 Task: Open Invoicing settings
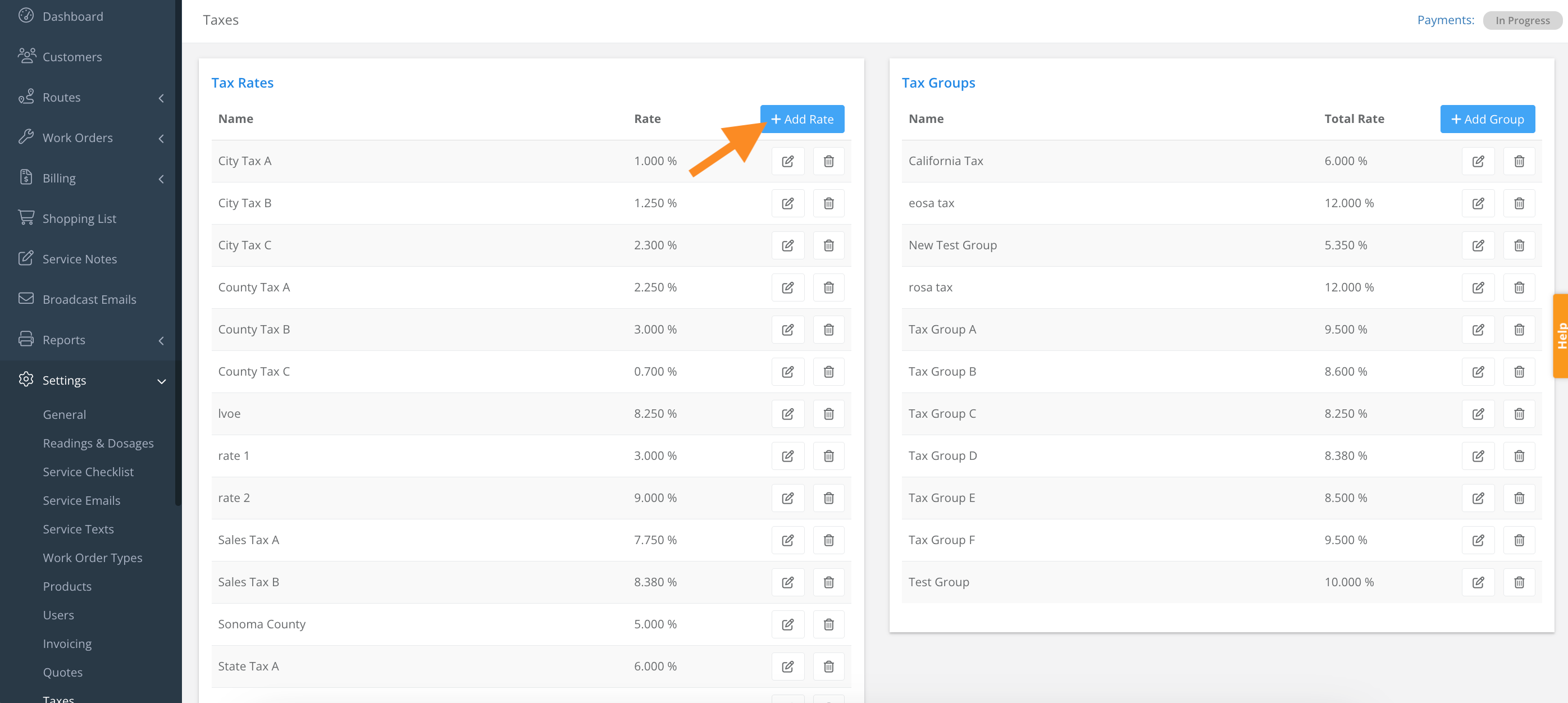point(67,643)
